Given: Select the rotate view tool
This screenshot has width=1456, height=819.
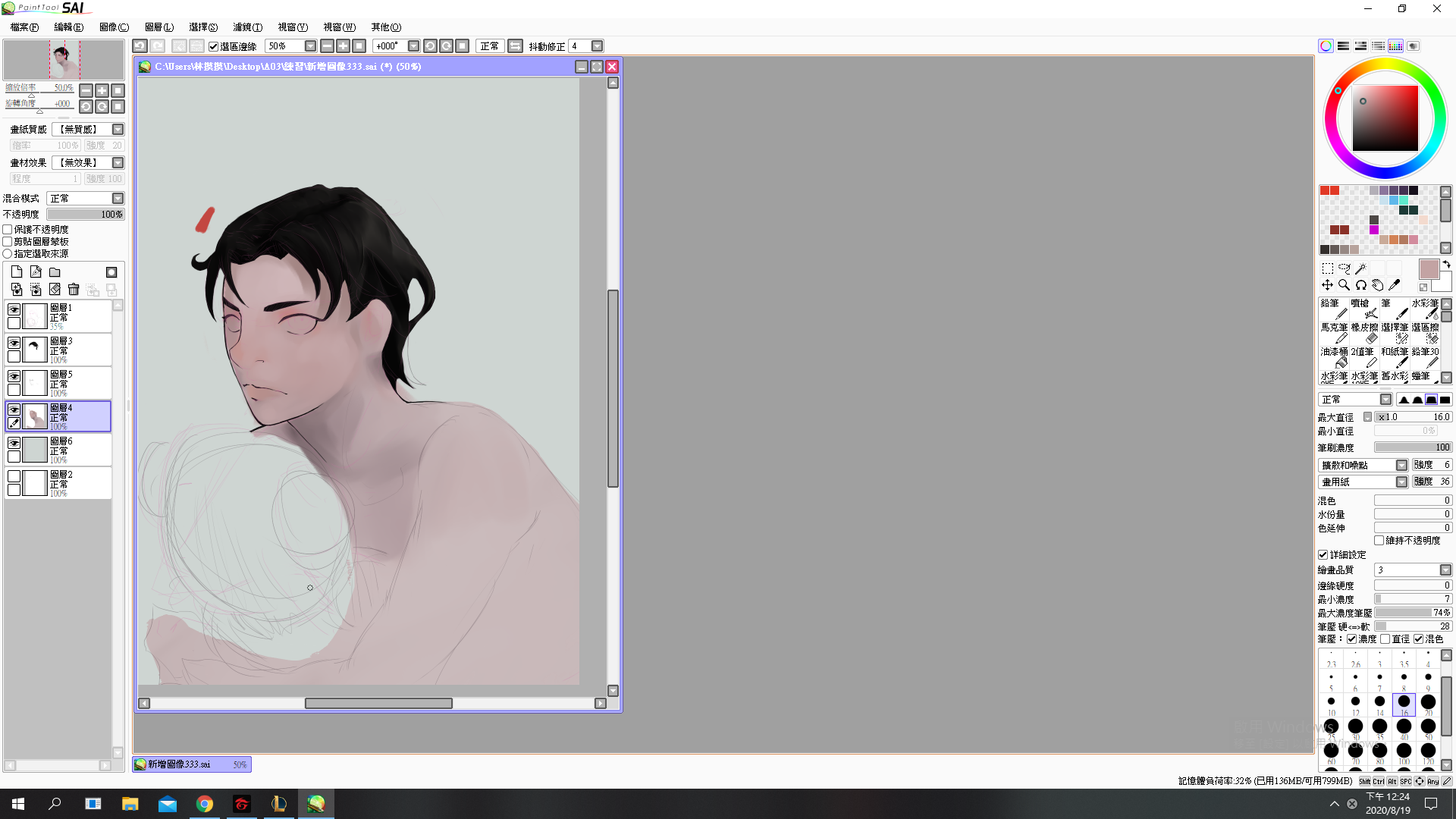Looking at the screenshot, I should tap(1360, 285).
